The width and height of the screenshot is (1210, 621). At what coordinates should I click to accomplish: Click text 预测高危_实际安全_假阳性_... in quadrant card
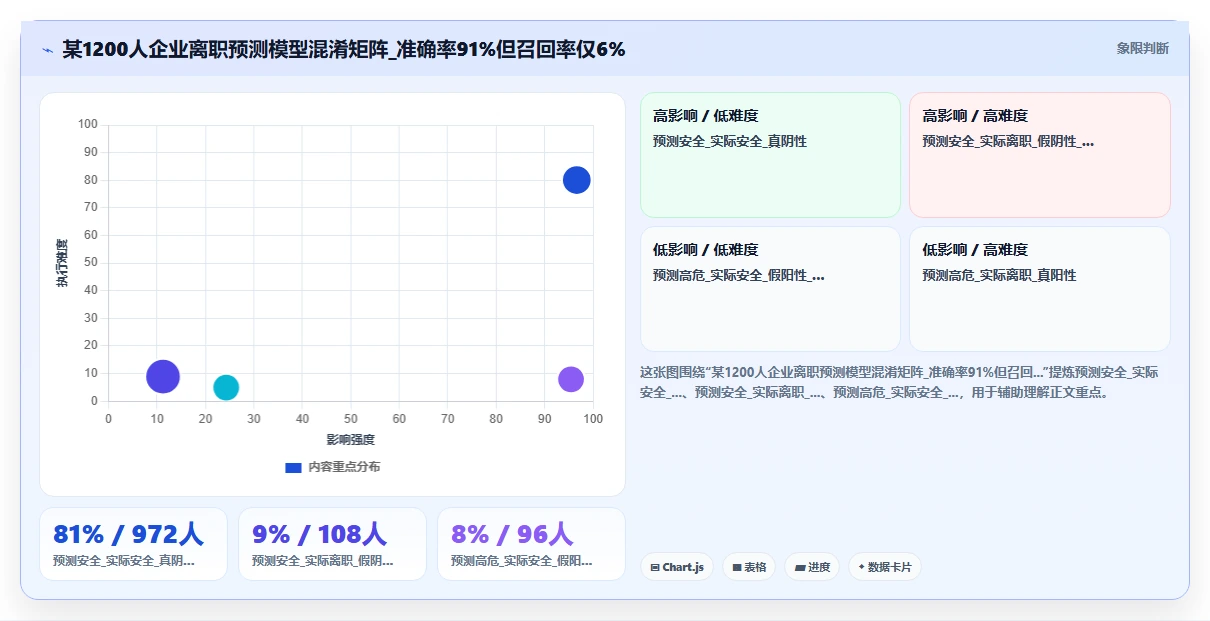coord(739,275)
